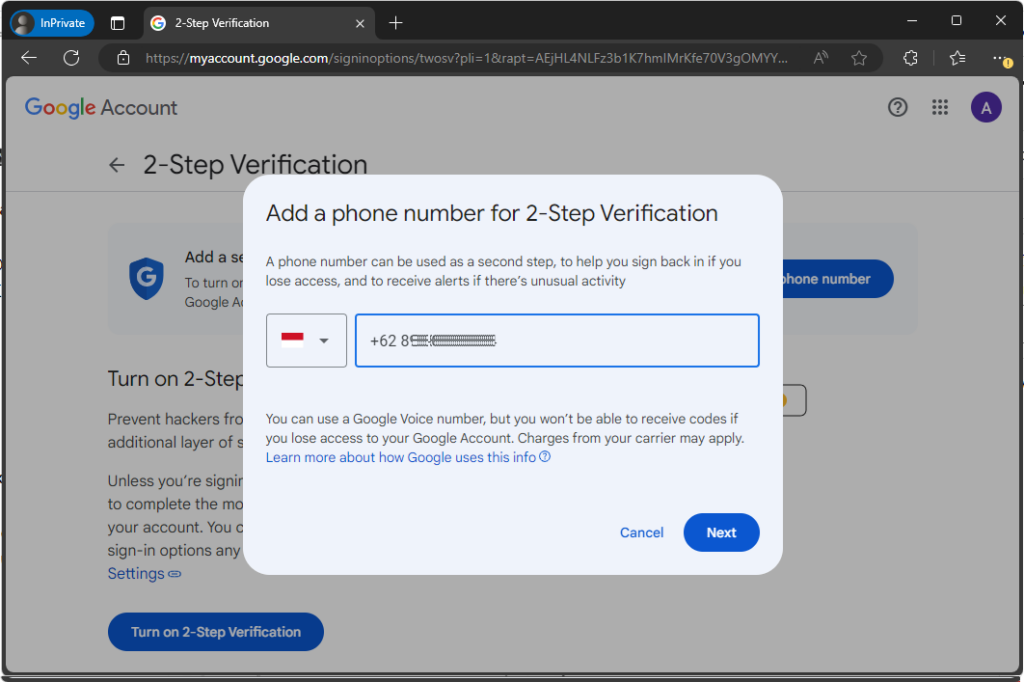Click the browser Back navigation button
Viewport: 1024px width, 682px height.
pyautogui.click(x=29, y=58)
